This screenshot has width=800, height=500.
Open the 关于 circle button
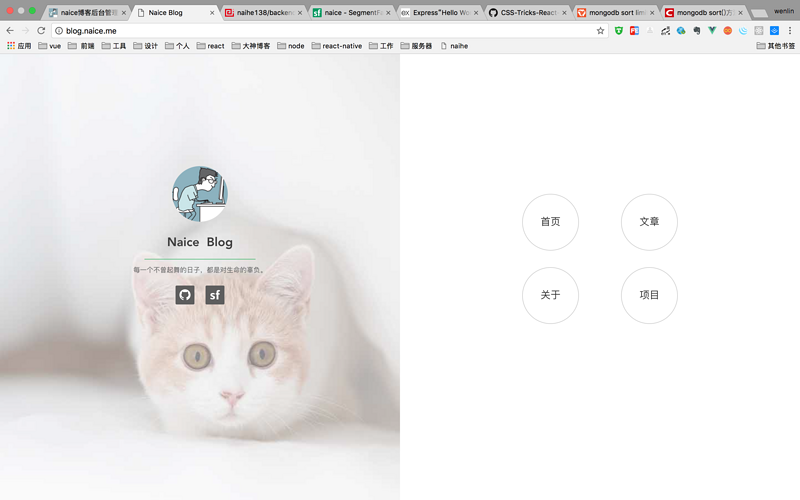(x=551, y=295)
